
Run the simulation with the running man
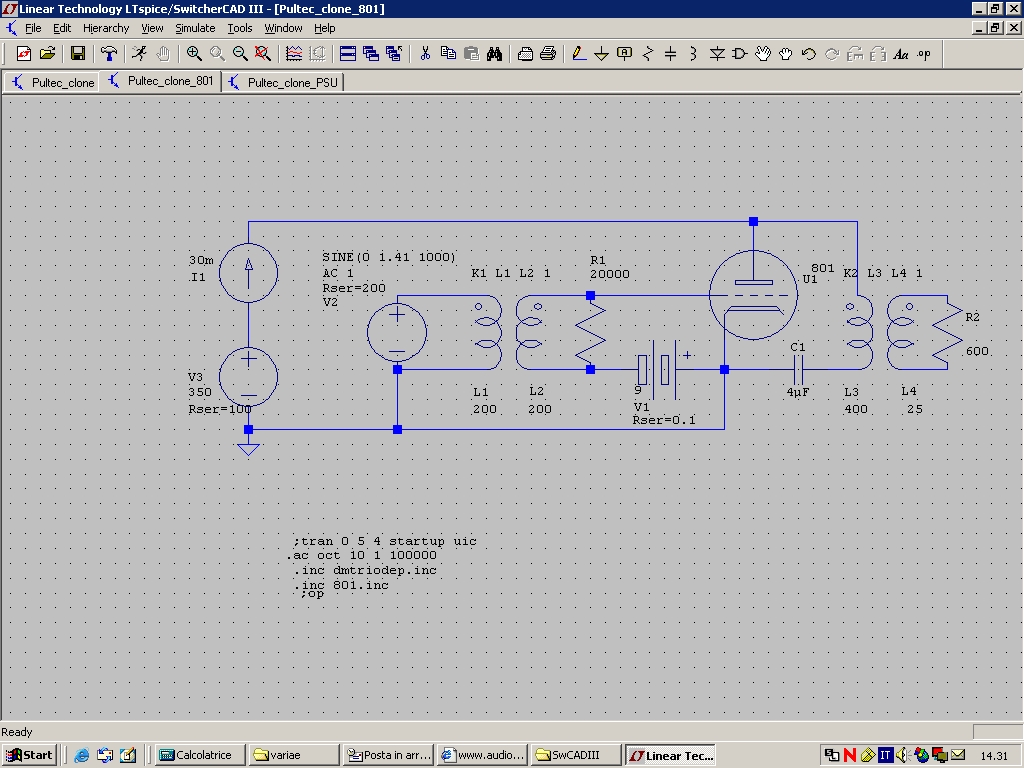(139, 54)
